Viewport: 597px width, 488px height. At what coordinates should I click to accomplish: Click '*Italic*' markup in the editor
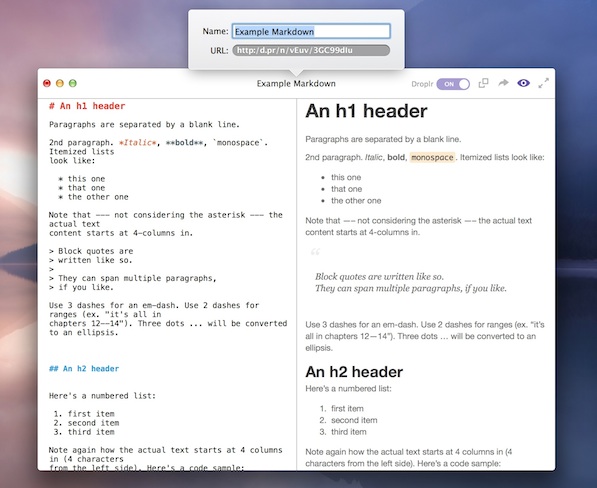pos(138,143)
